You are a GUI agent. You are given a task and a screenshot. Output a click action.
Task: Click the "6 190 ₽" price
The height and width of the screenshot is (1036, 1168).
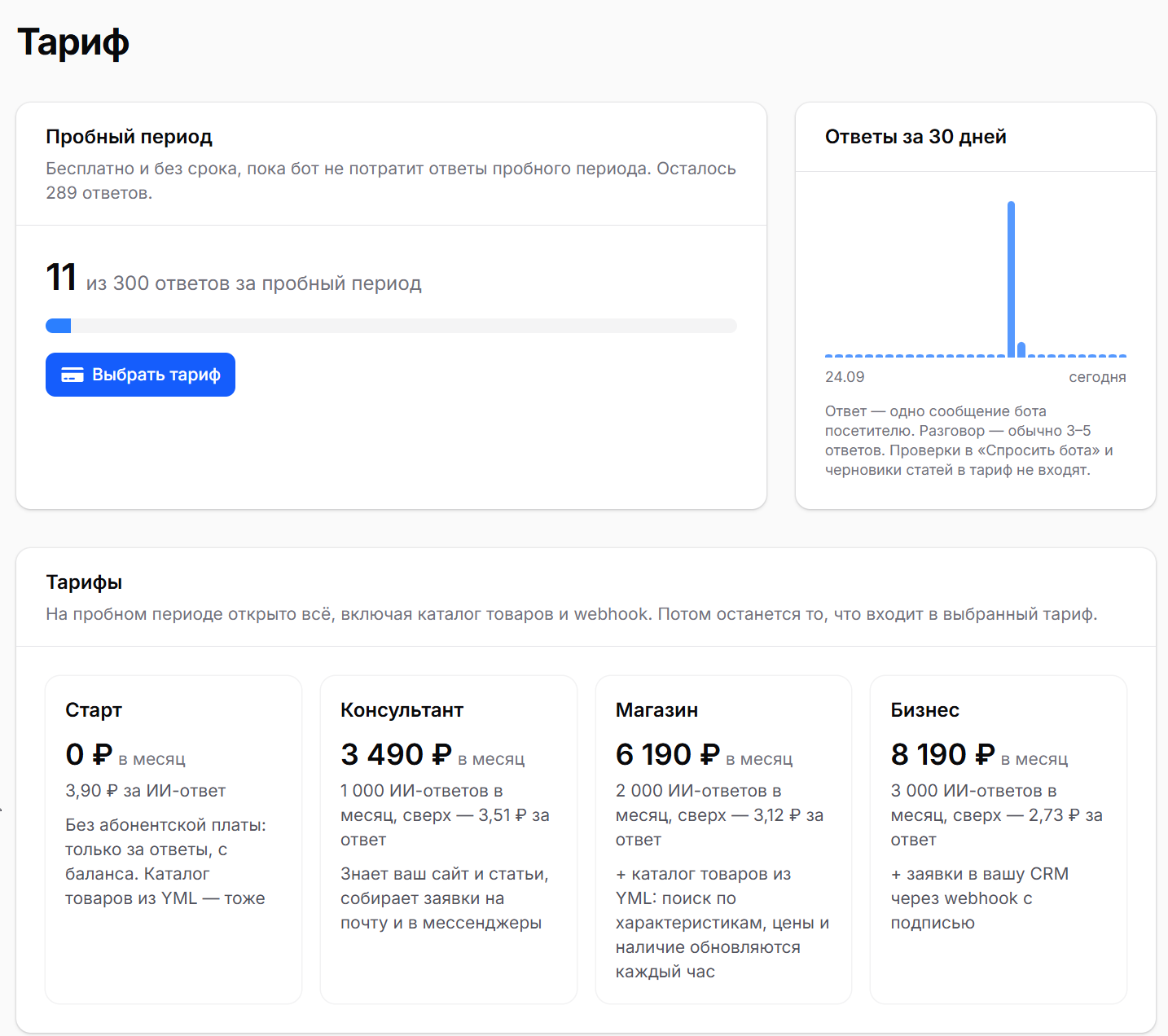tap(668, 755)
